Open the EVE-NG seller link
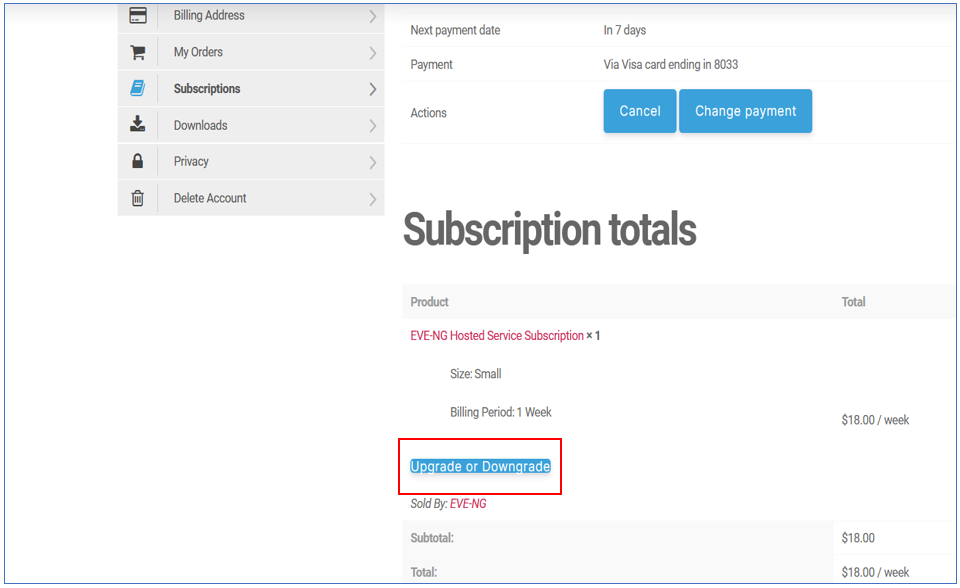960x588 pixels. (468, 503)
